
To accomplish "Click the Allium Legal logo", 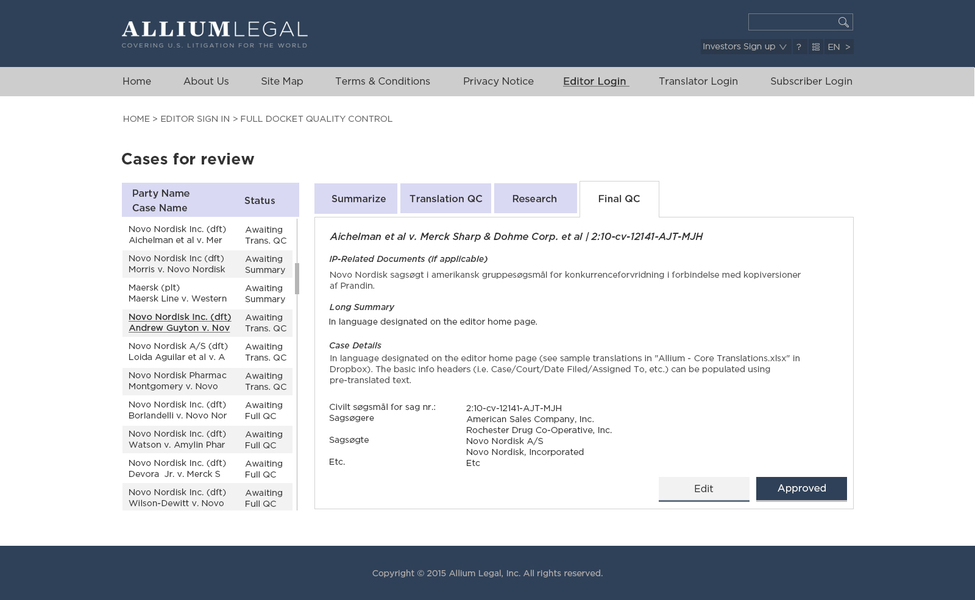I will click(215, 34).
